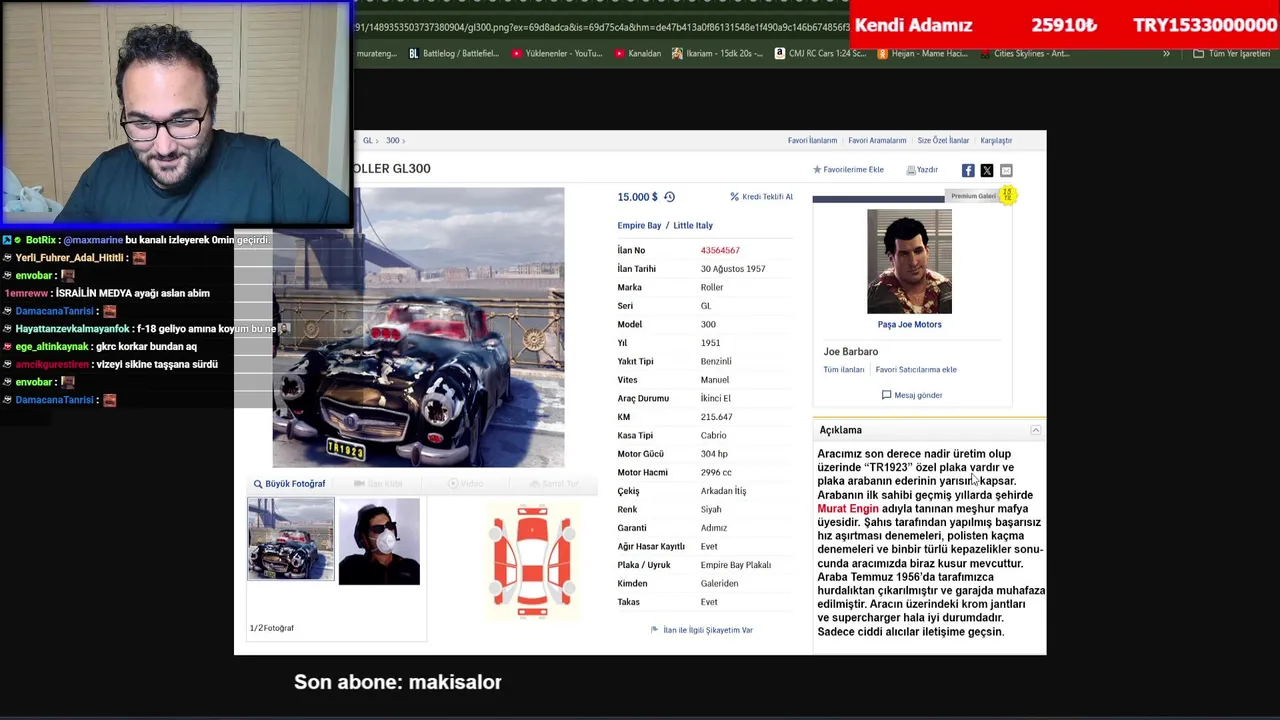Click Mesaj gönder message button
This screenshot has height=720, width=1280.
(912, 395)
